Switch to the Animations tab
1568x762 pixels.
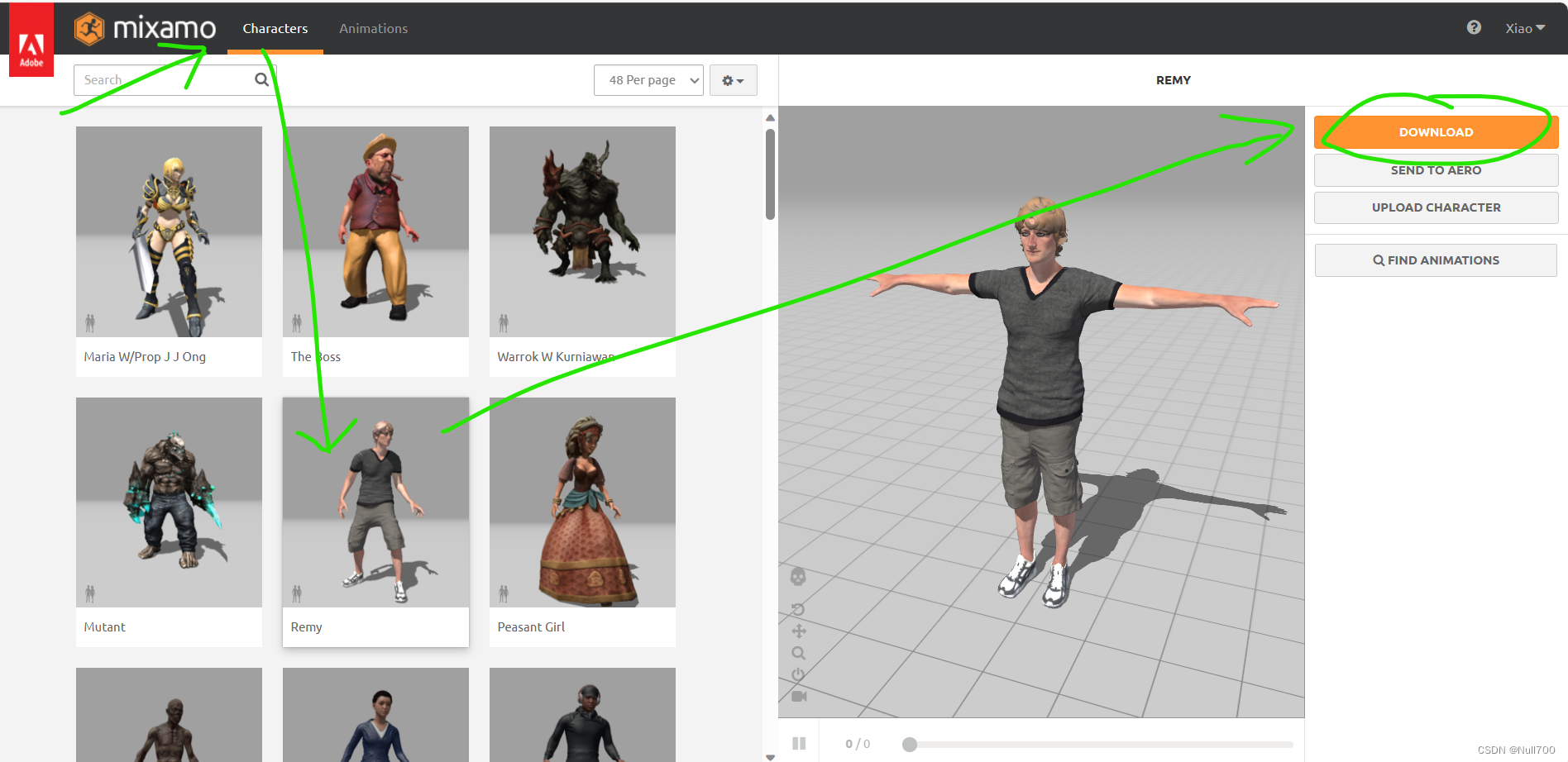tap(373, 27)
